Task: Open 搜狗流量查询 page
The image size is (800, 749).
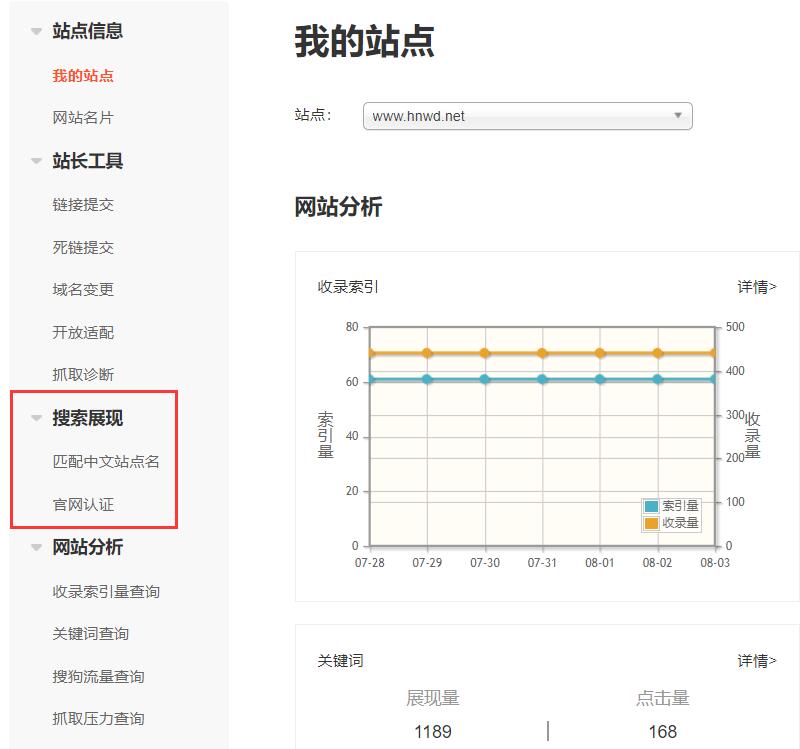Action: click(x=98, y=676)
